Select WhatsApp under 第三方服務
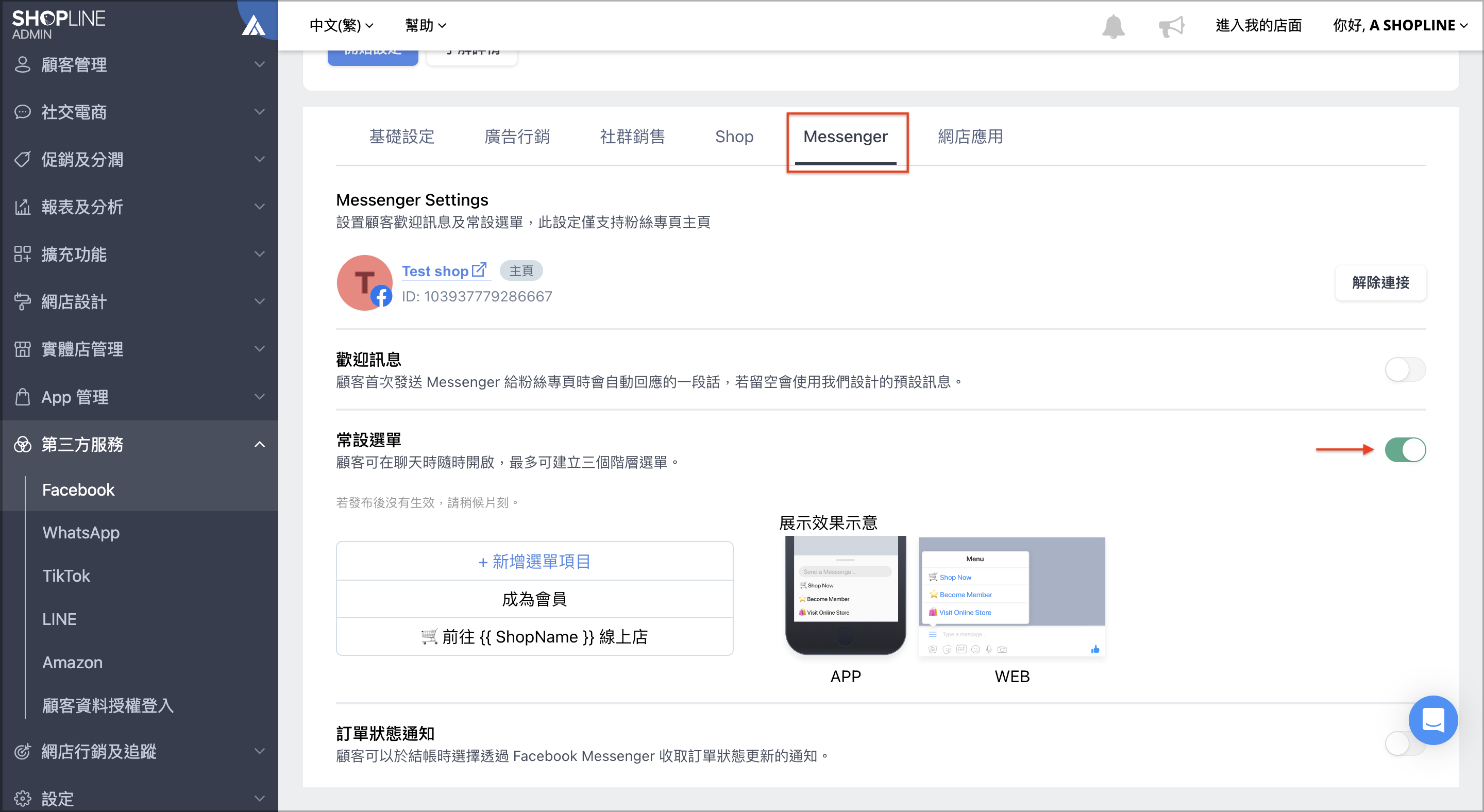The width and height of the screenshot is (1484, 812). coord(81,533)
